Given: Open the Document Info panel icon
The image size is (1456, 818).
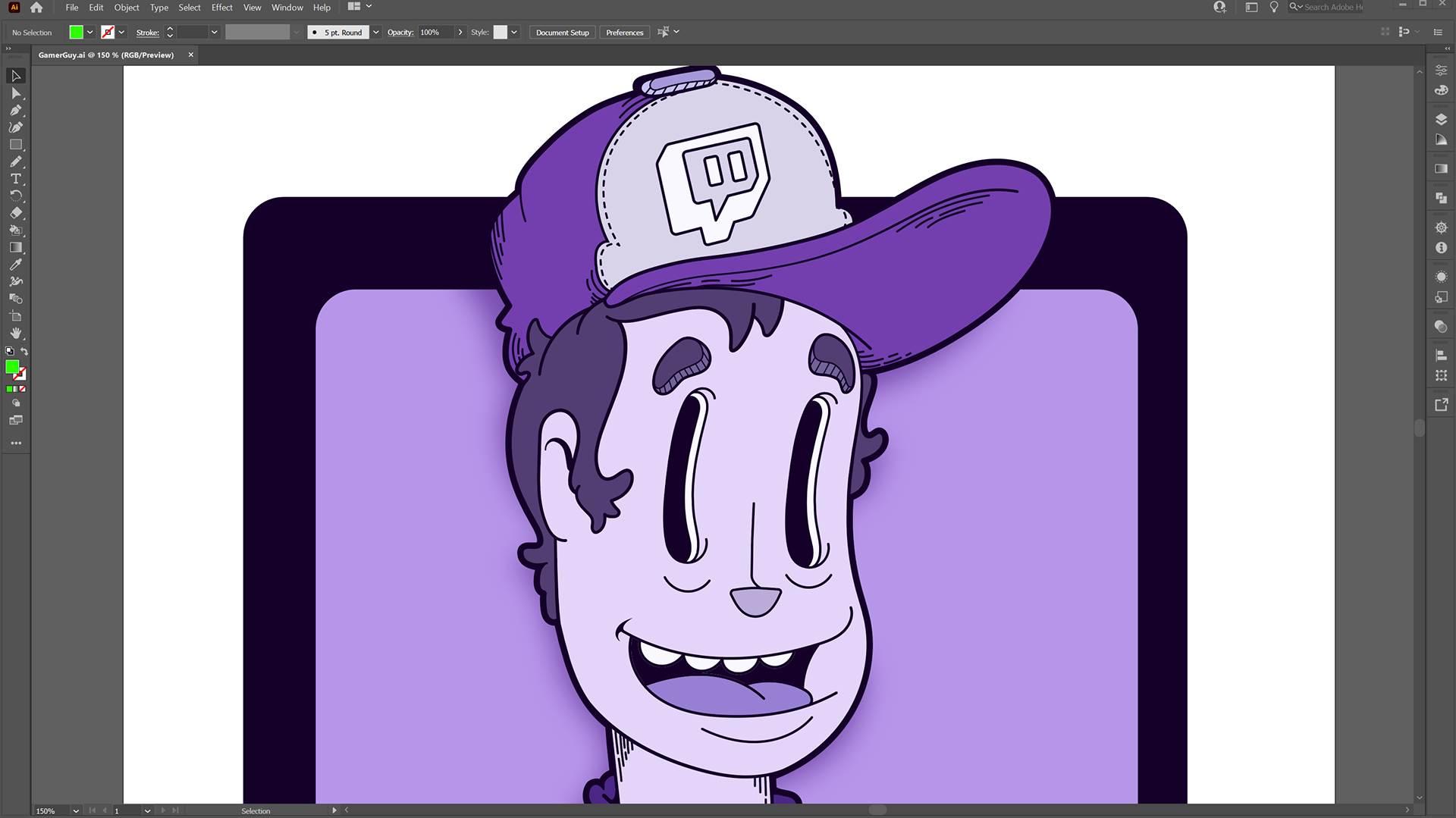Looking at the screenshot, I should tap(1441, 248).
